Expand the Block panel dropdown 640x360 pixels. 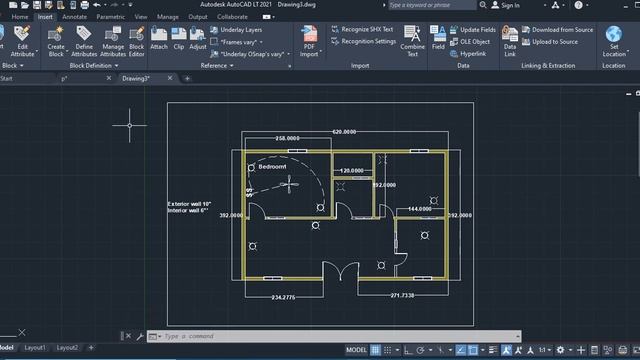(x=13, y=65)
